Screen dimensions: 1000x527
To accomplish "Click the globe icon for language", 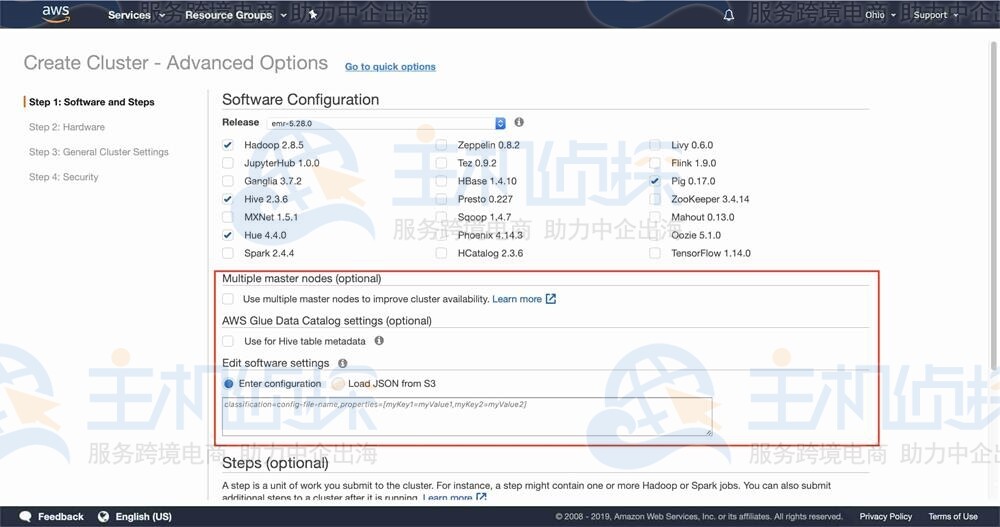I will [x=104, y=516].
